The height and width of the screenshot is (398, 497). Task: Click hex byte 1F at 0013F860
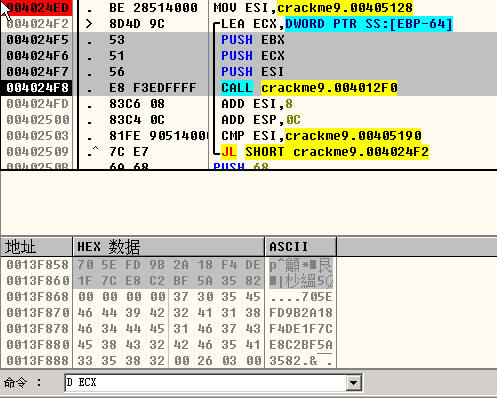click(x=85, y=281)
